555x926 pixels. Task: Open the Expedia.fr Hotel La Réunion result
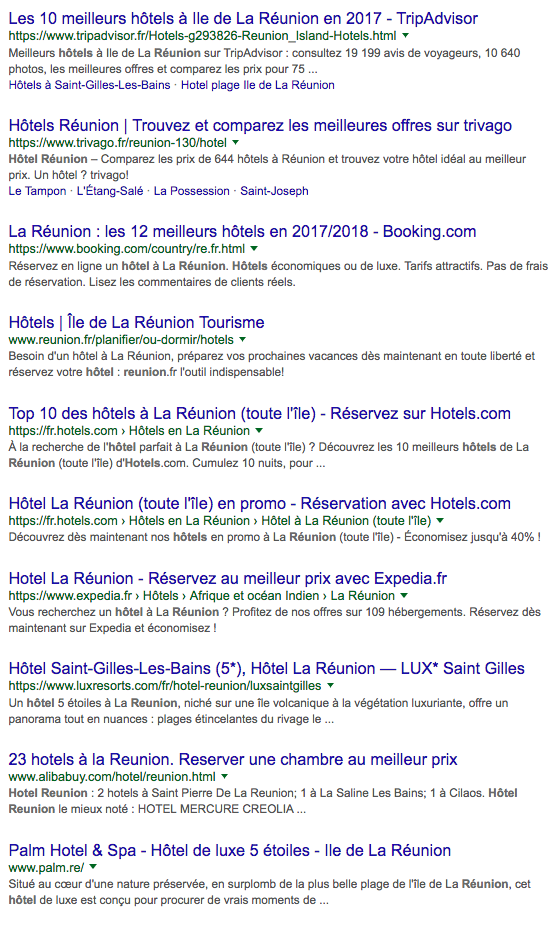click(x=228, y=578)
